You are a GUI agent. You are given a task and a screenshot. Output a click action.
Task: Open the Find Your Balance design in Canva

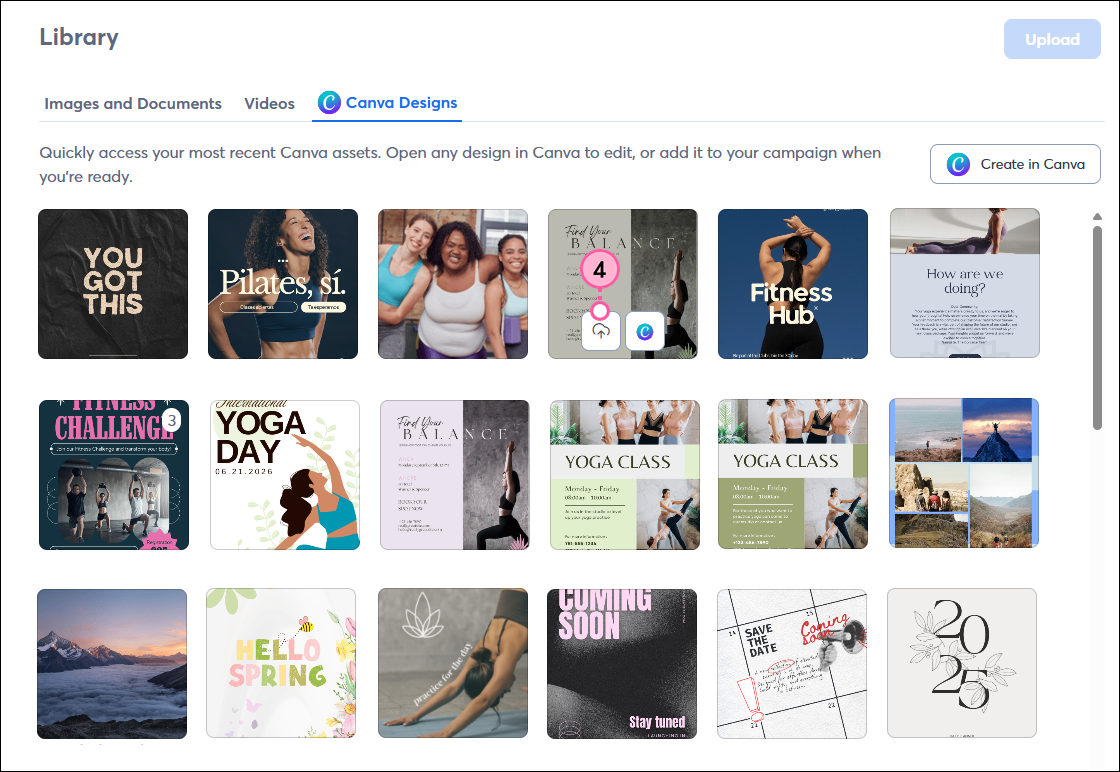(x=645, y=331)
